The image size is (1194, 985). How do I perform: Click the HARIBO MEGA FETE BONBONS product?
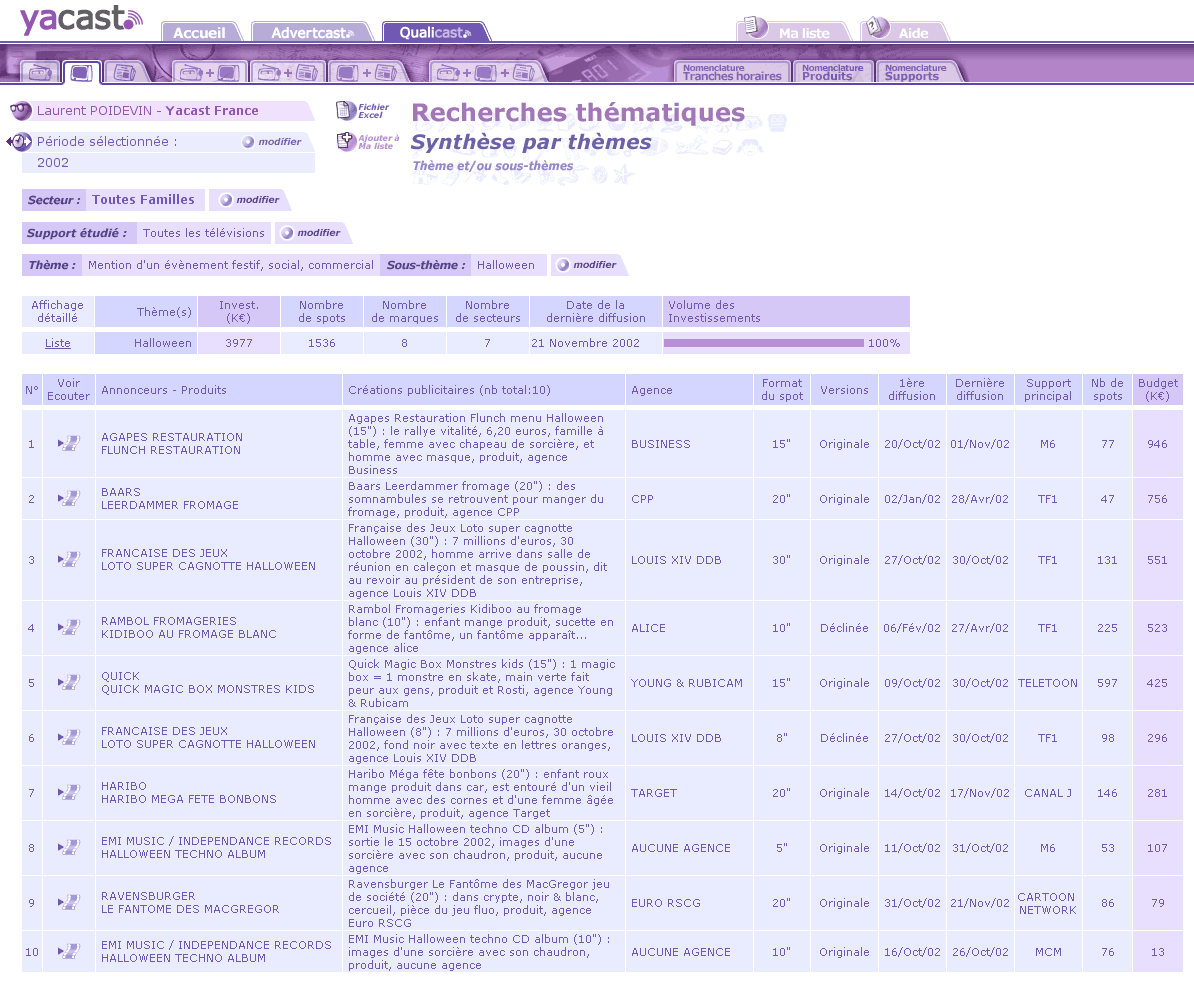click(189, 799)
